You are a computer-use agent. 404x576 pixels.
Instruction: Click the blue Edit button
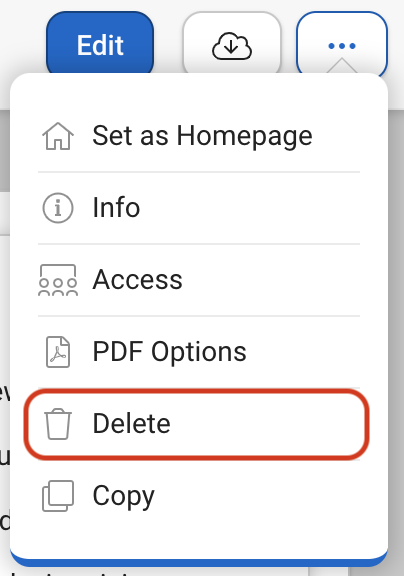(x=100, y=45)
